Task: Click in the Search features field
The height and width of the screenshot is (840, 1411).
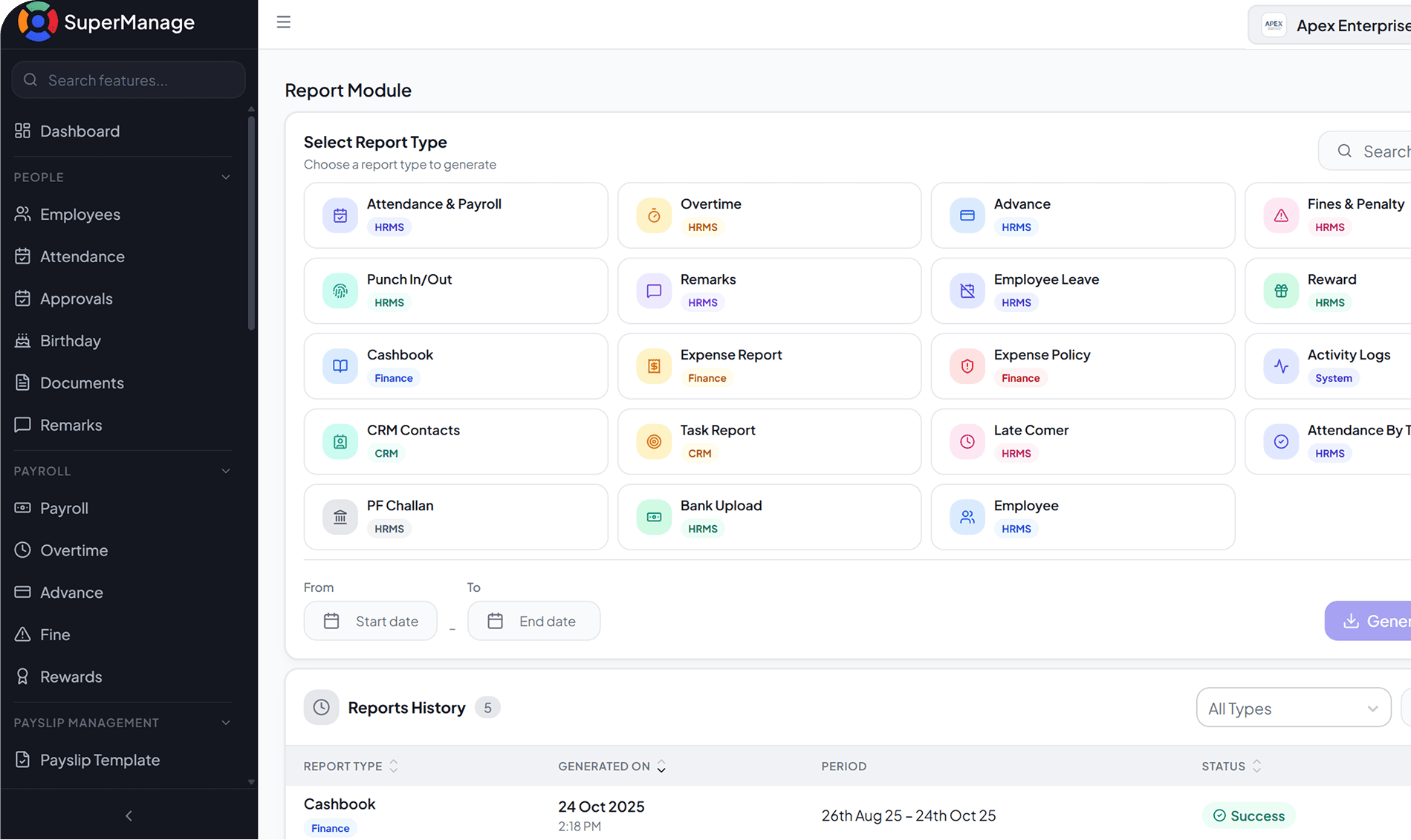Action: [x=129, y=80]
